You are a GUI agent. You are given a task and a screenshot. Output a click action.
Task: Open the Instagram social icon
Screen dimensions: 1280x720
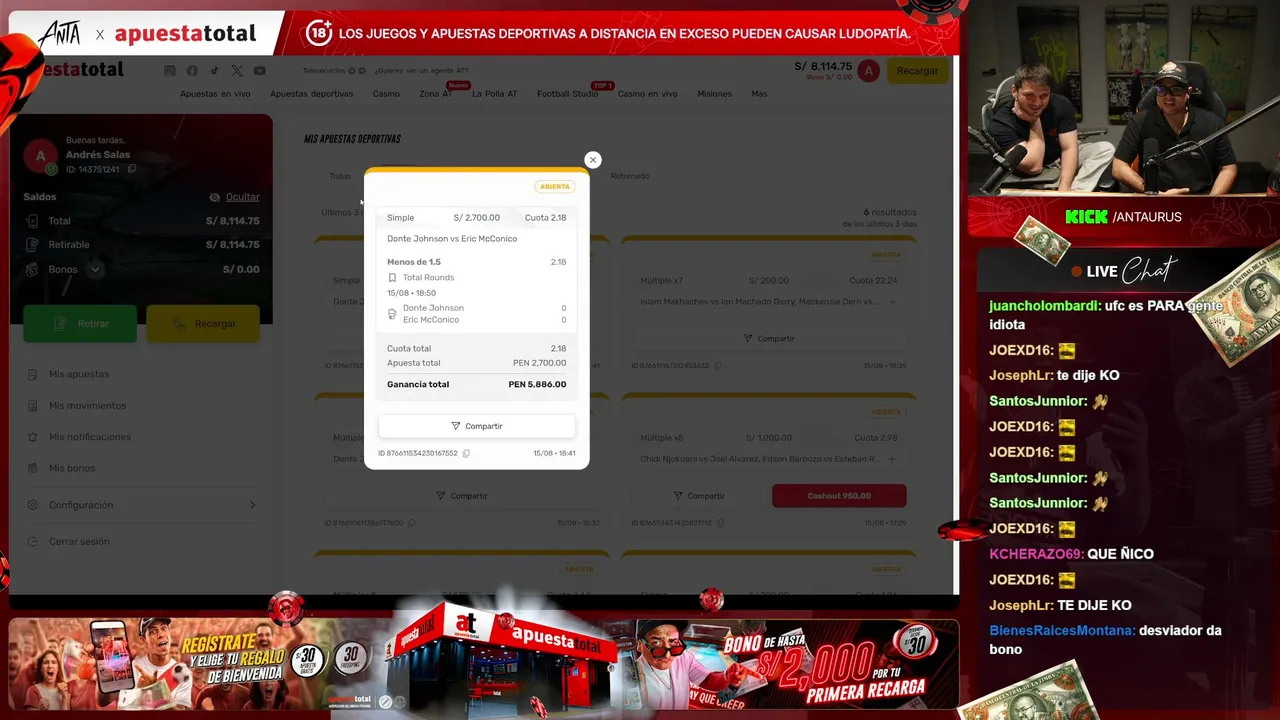click(x=169, y=70)
